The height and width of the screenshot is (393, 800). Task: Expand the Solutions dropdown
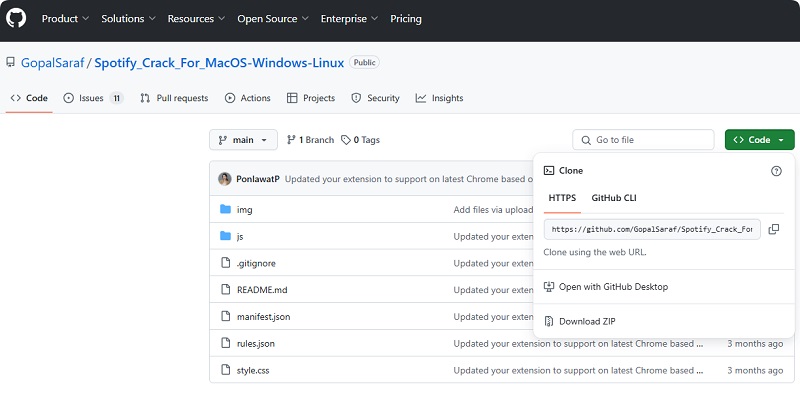(x=129, y=19)
